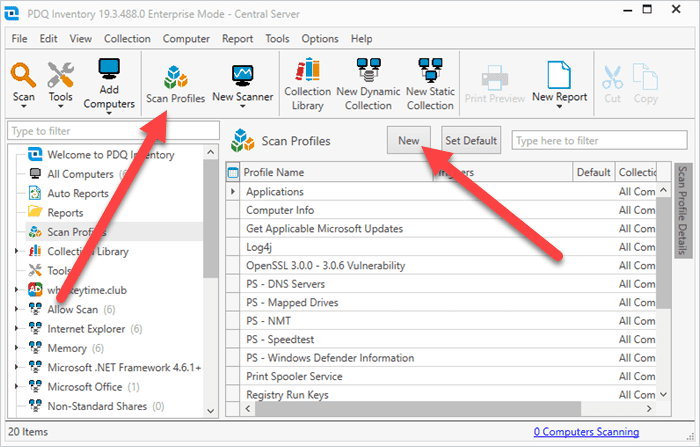The height and width of the screenshot is (447, 700).
Task: Select the Print Spooler Service profile
Action: pos(441,376)
